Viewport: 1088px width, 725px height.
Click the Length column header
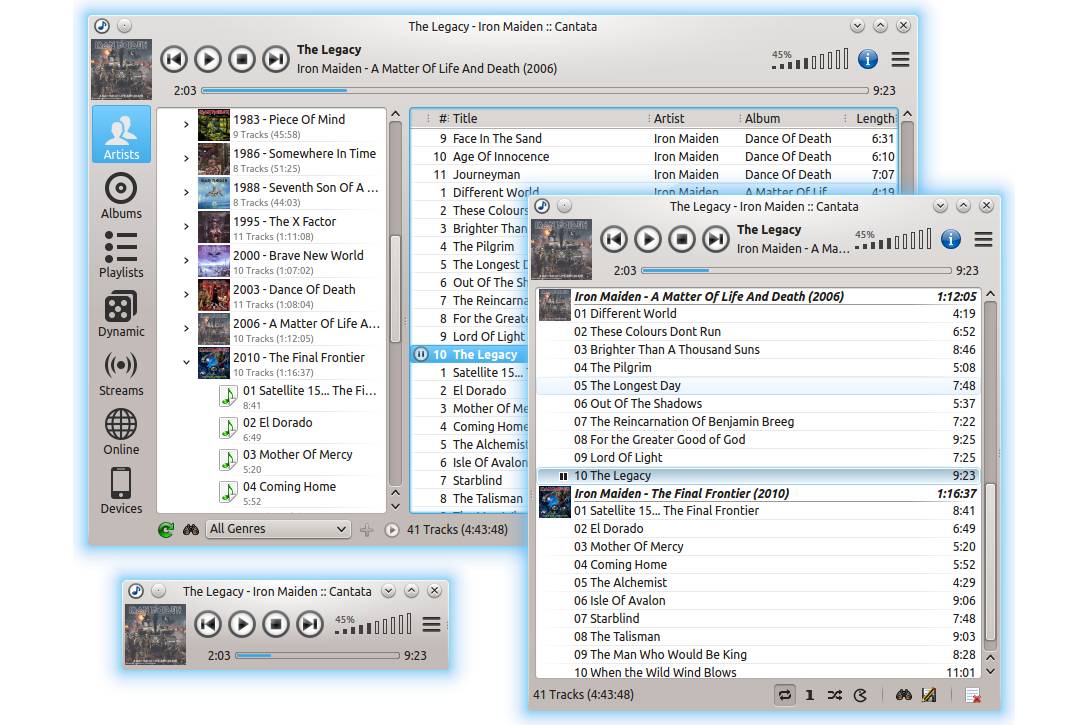pyautogui.click(x=874, y=118)
